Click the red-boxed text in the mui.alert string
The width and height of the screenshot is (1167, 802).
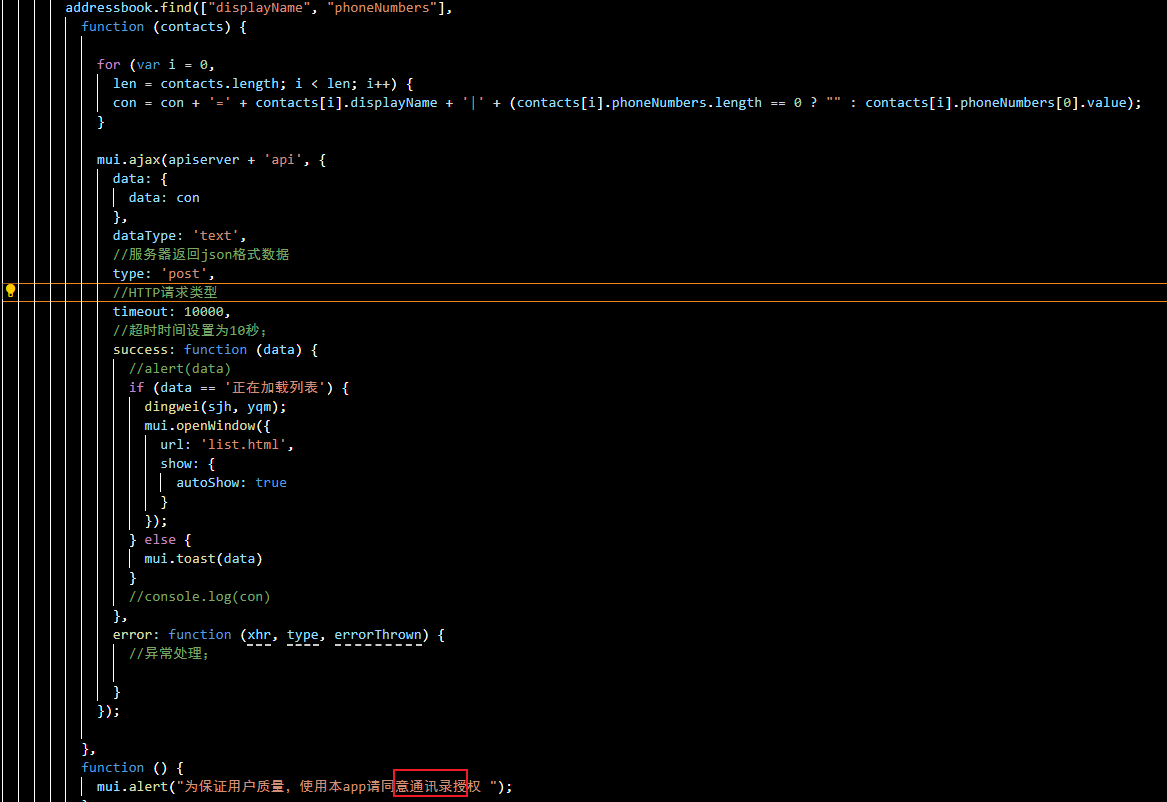point(431,786)
